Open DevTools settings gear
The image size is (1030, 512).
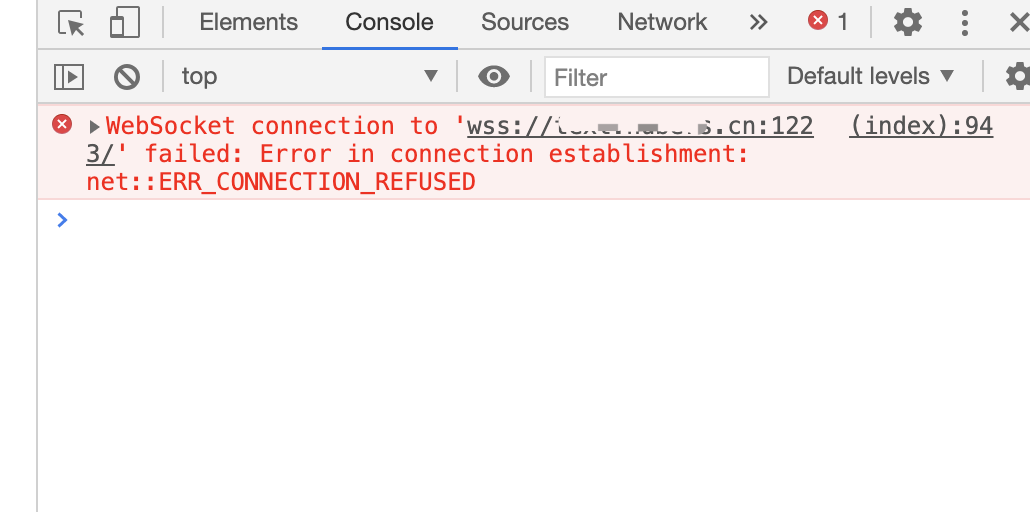[908, 23]
